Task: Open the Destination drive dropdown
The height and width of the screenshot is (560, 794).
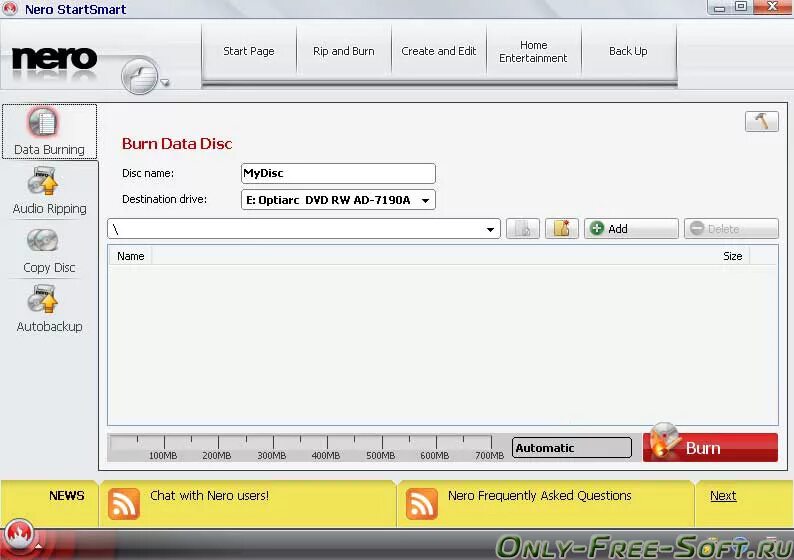Action: pyautogui.click(x=338, y=200)
